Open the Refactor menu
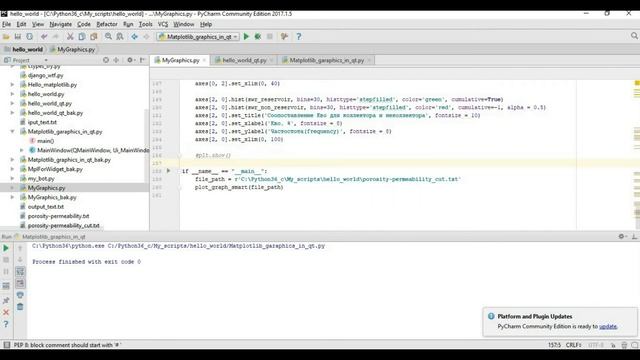 pyautogui.click(x=107, y=24)
